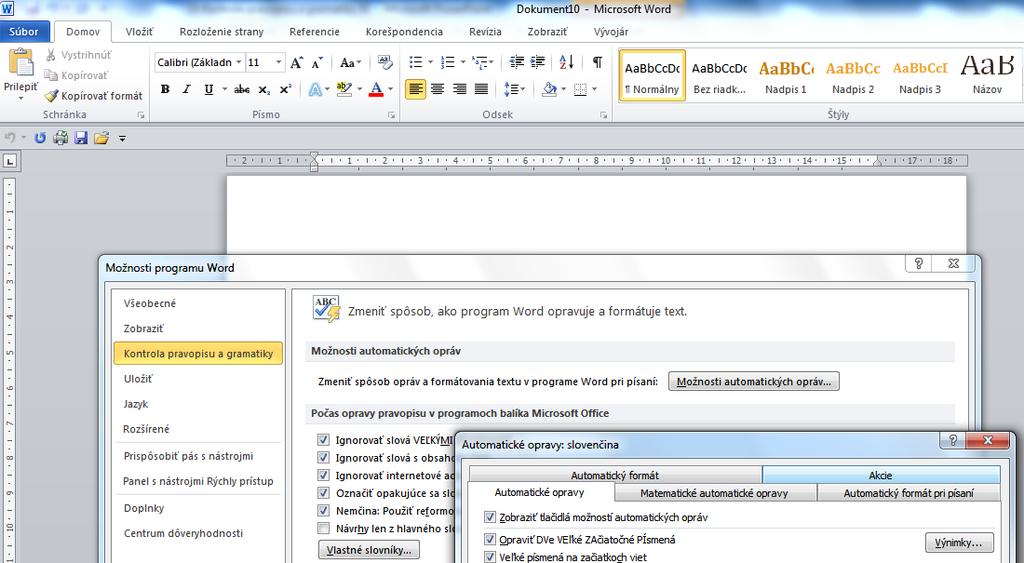The height and width of the screenshot is (563, 1024).
Task: Select Centrum dôveryhodnosti category
Action: point(184,533)
